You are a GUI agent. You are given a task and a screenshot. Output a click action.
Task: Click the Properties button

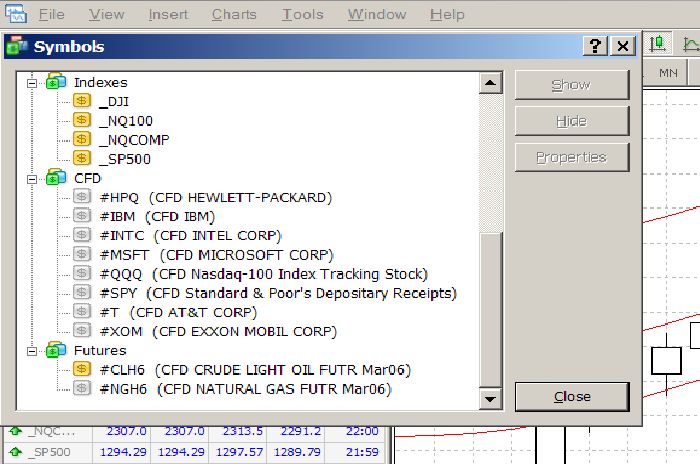pos(572,157)
